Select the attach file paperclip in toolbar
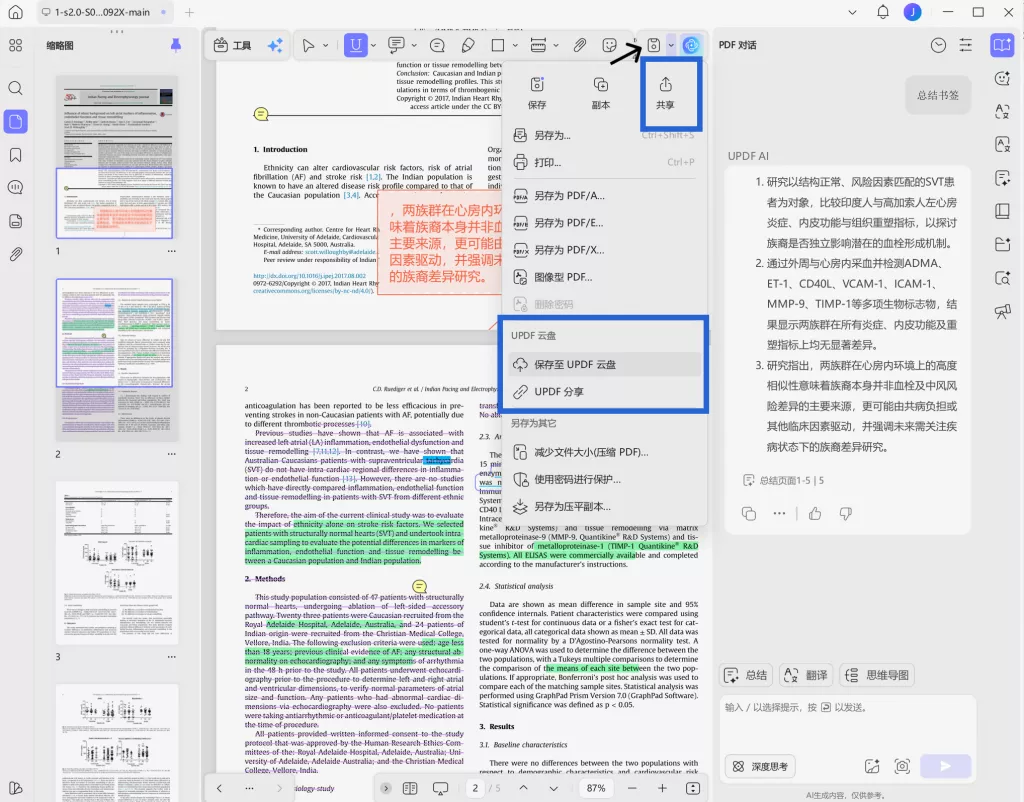Viewport: 1024px width, 802px height. click(x=579, y=45)
